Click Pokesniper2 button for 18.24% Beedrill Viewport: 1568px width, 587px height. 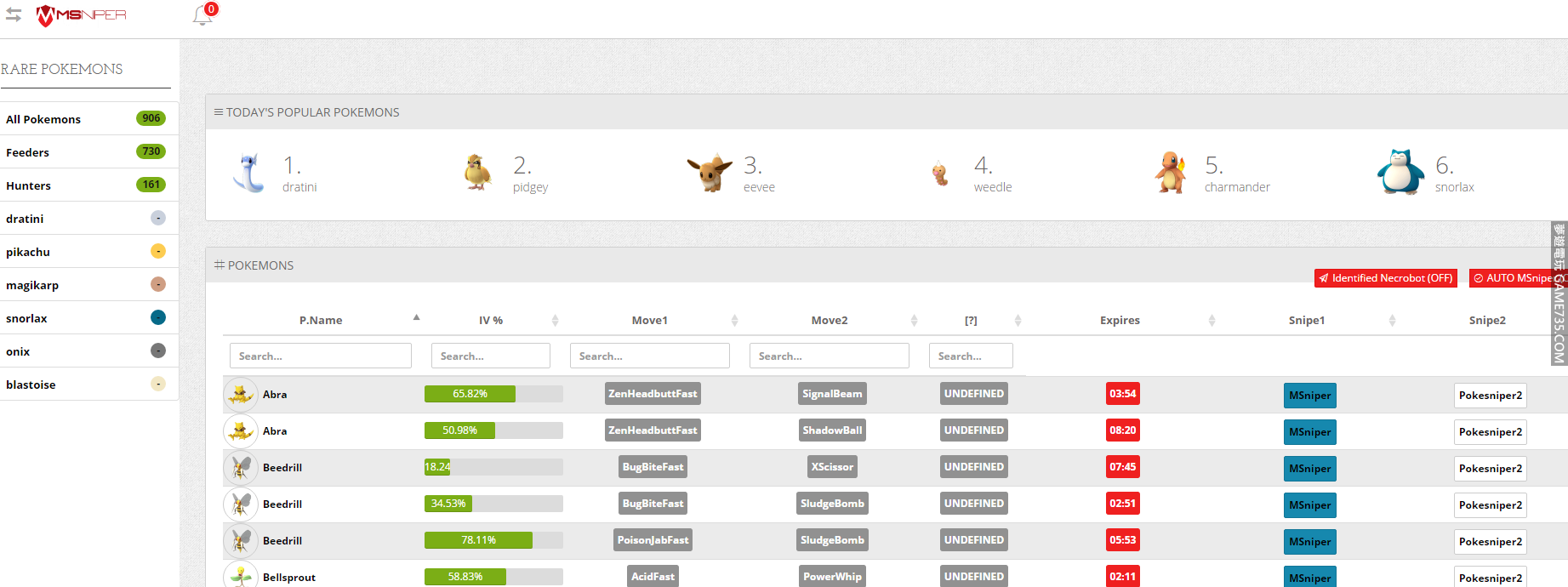[x=1490, y=469]
